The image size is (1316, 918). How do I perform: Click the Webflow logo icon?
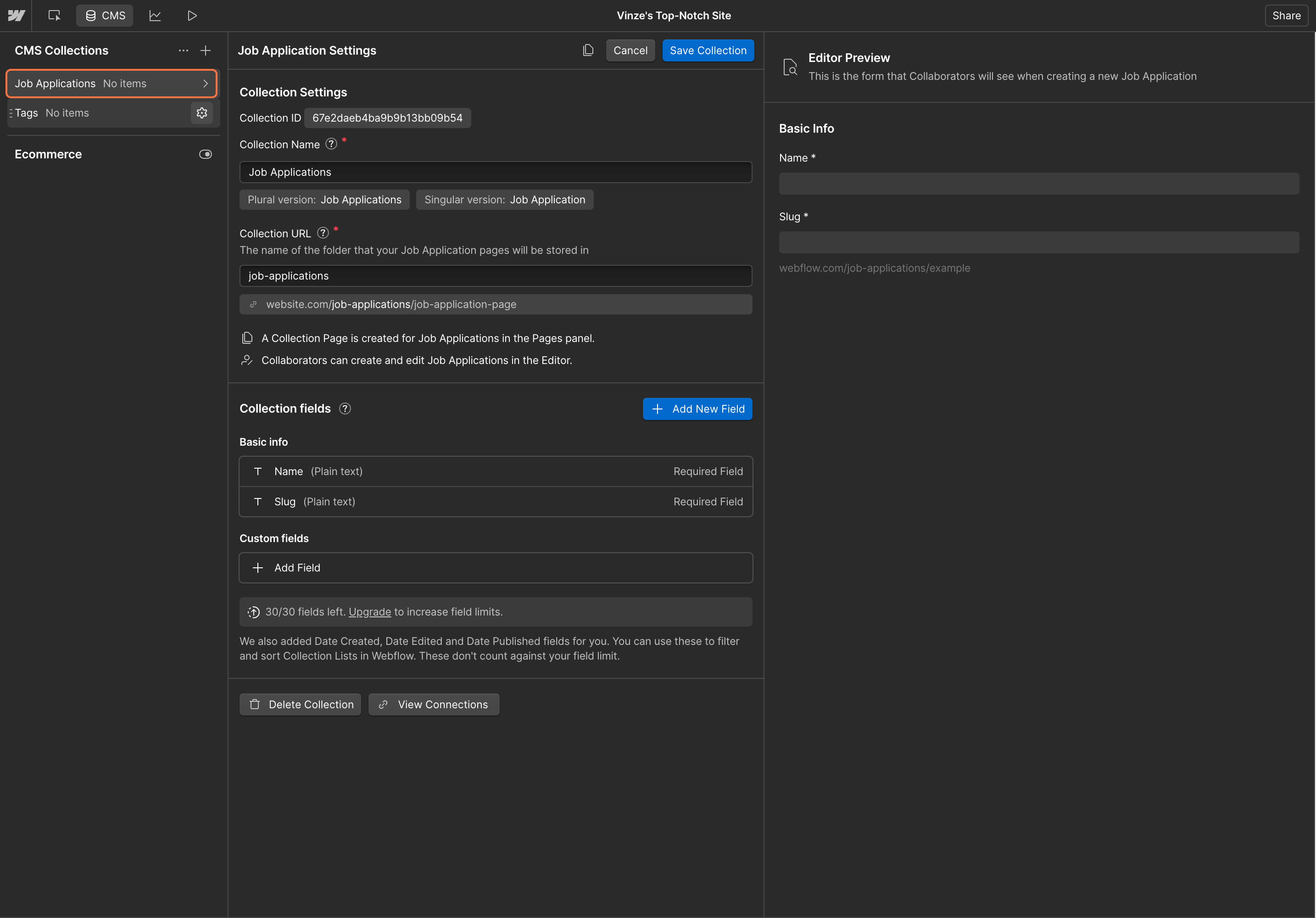16,16
